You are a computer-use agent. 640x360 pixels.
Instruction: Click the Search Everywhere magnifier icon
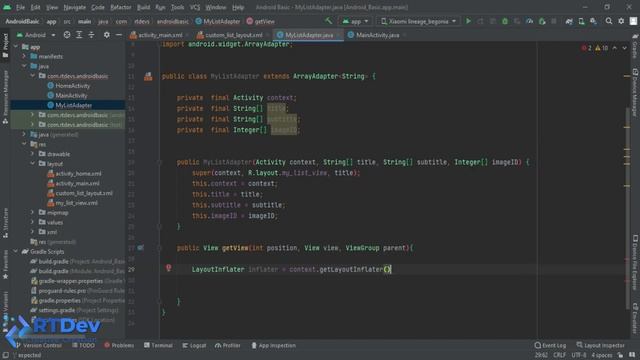coord(609,21)
